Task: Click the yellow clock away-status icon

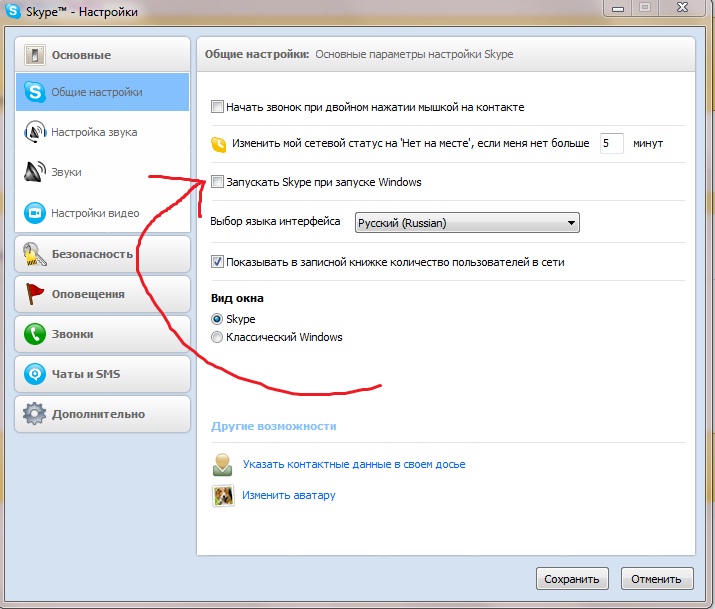Action: click(x=218, y=144)
